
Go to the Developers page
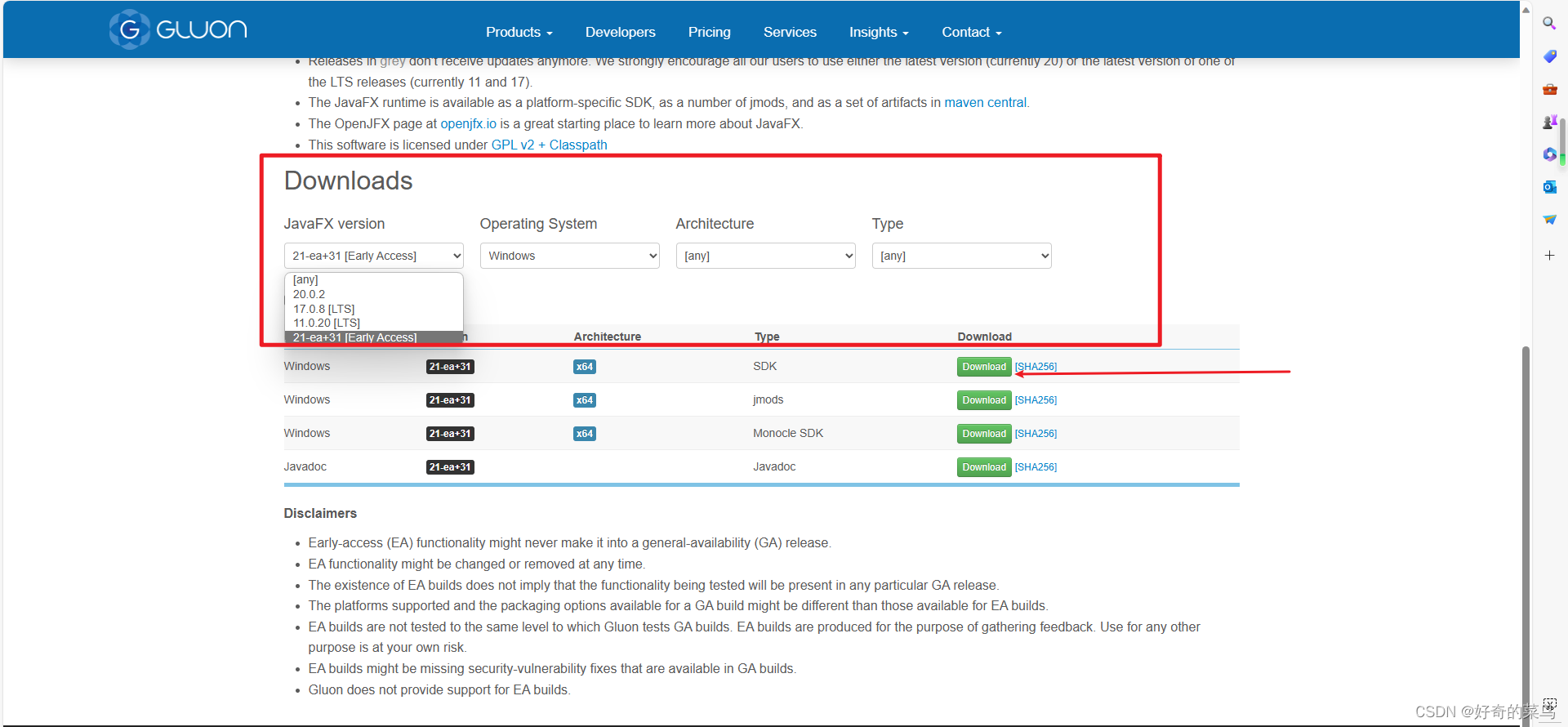pyautogui.click(x=621, y=32)
